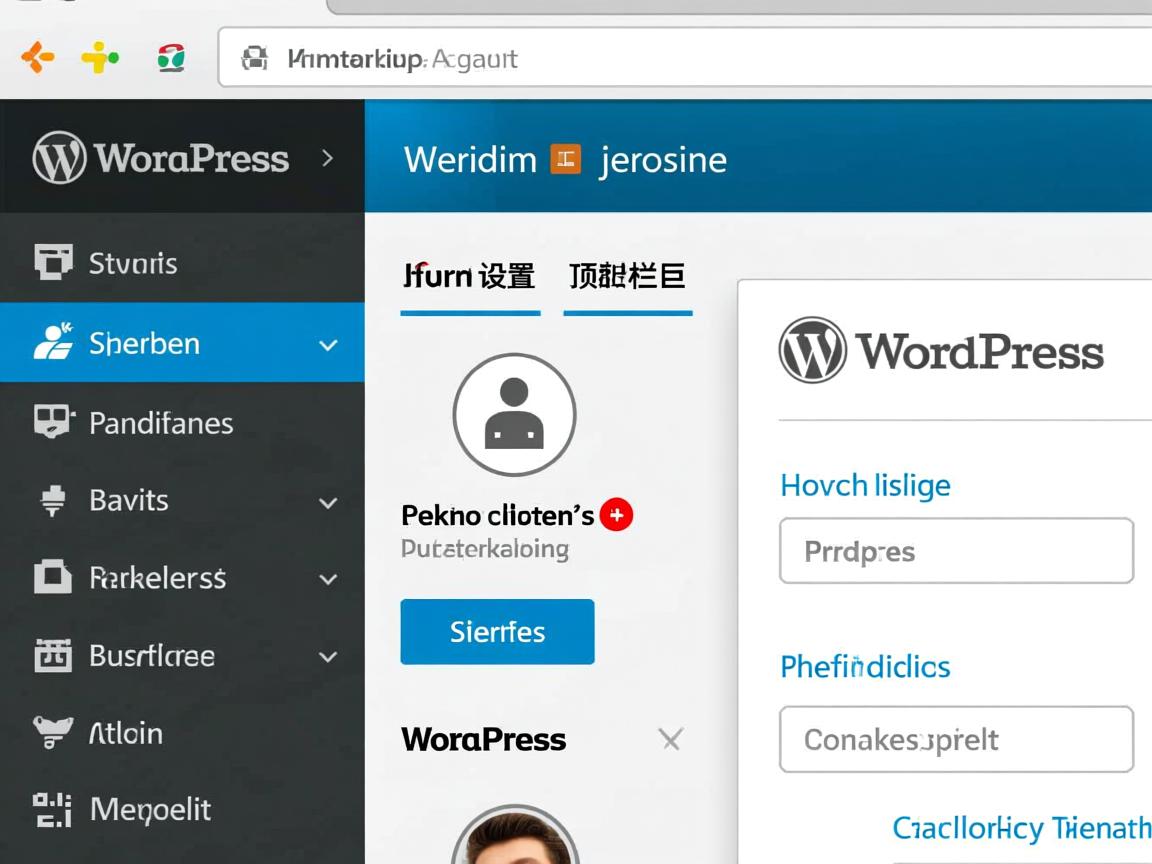Open Pandifanes from the sidebar icon
The image size is (1152, 864).
(51, 422)
